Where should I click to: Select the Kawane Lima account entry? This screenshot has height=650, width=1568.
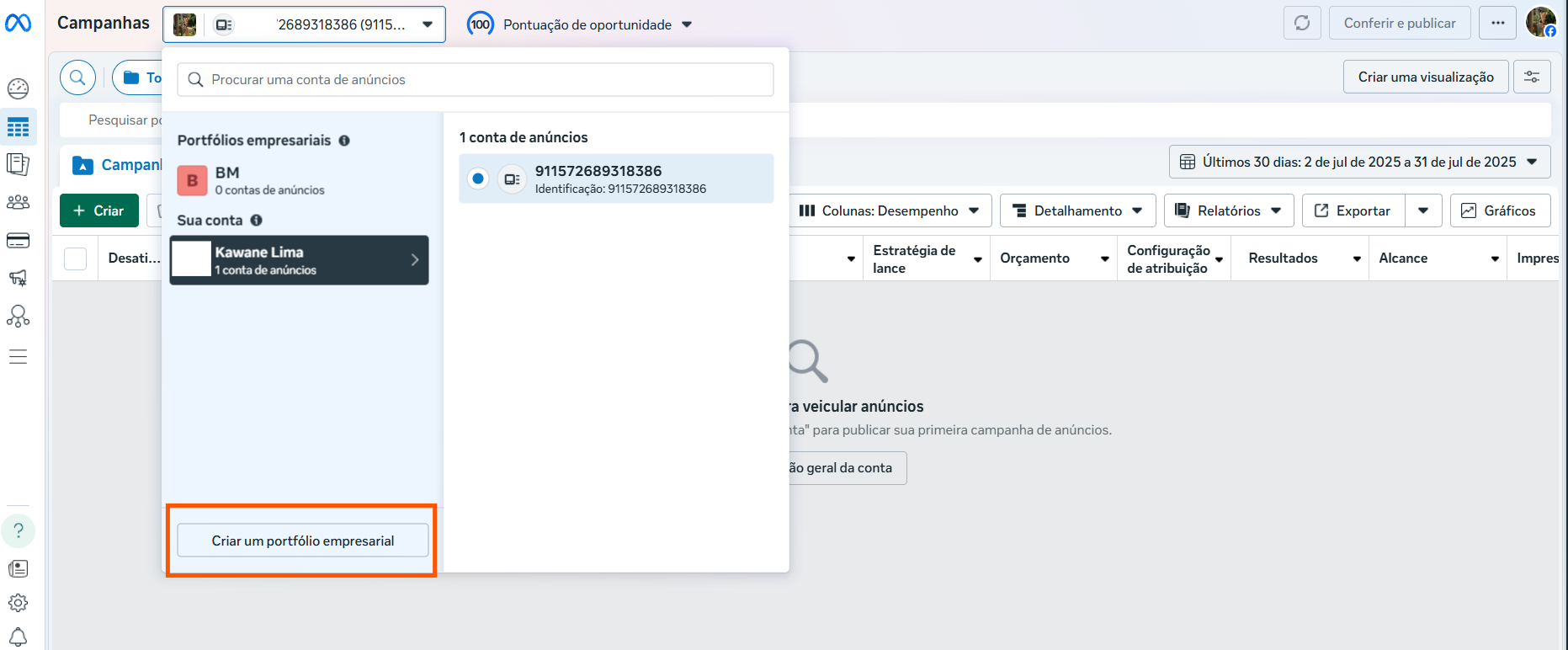click(x=300, y=260)
